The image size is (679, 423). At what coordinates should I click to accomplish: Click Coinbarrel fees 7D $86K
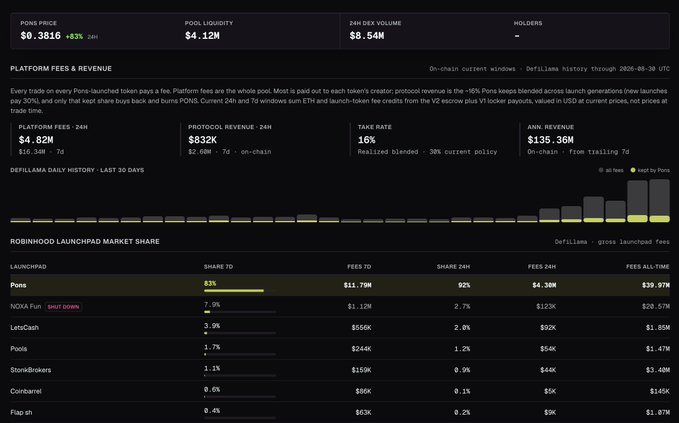363,391
